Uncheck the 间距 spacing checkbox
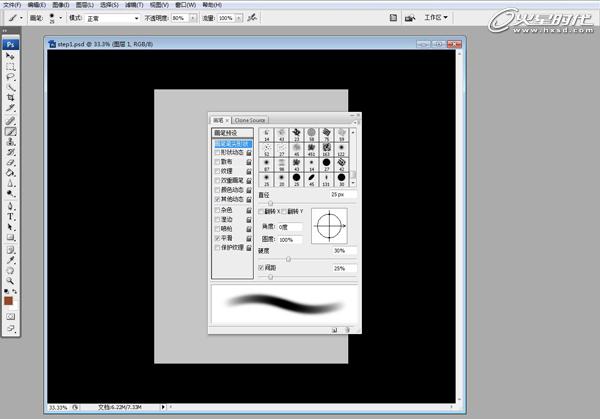The image size is (600, 419). [261, 268]
